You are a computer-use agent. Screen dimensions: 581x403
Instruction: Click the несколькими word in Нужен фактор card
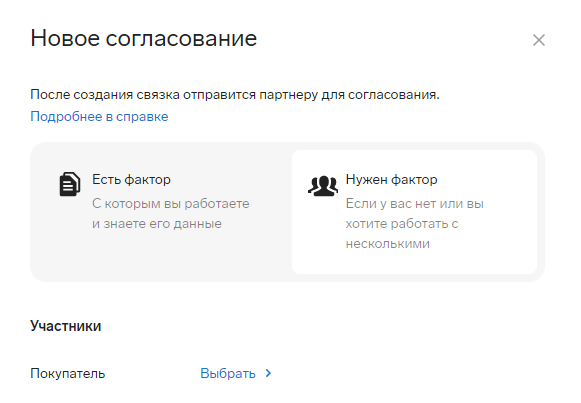388,244
